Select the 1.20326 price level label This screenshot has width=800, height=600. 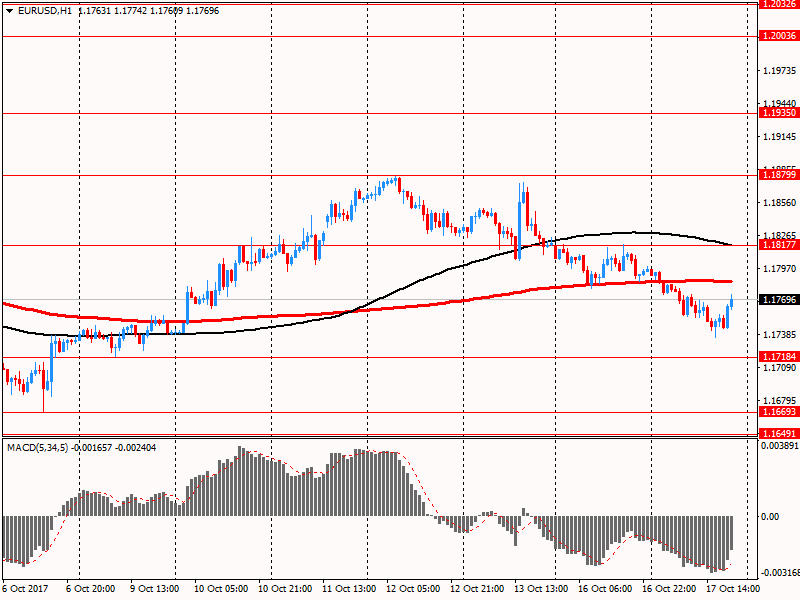pos(779,4)
